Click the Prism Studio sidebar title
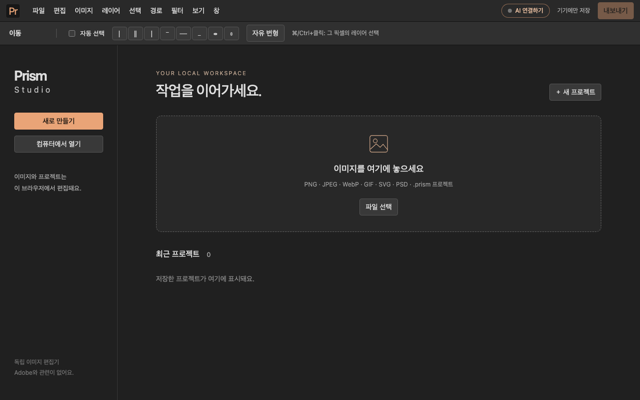The height and width of the screenshot is (400, 640). [x=33, y=82]
